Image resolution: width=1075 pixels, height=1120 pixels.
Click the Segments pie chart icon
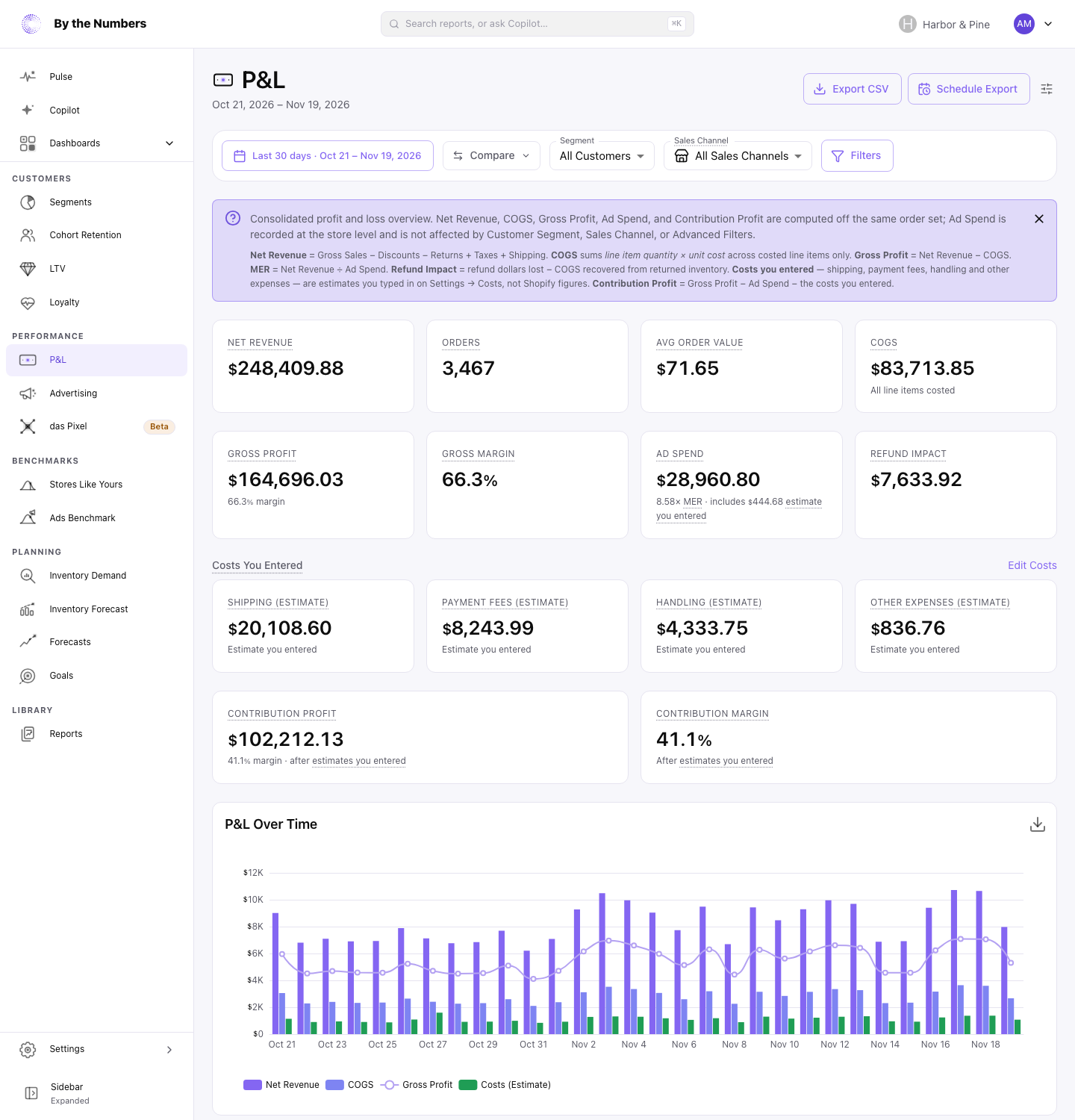(28, 202)
